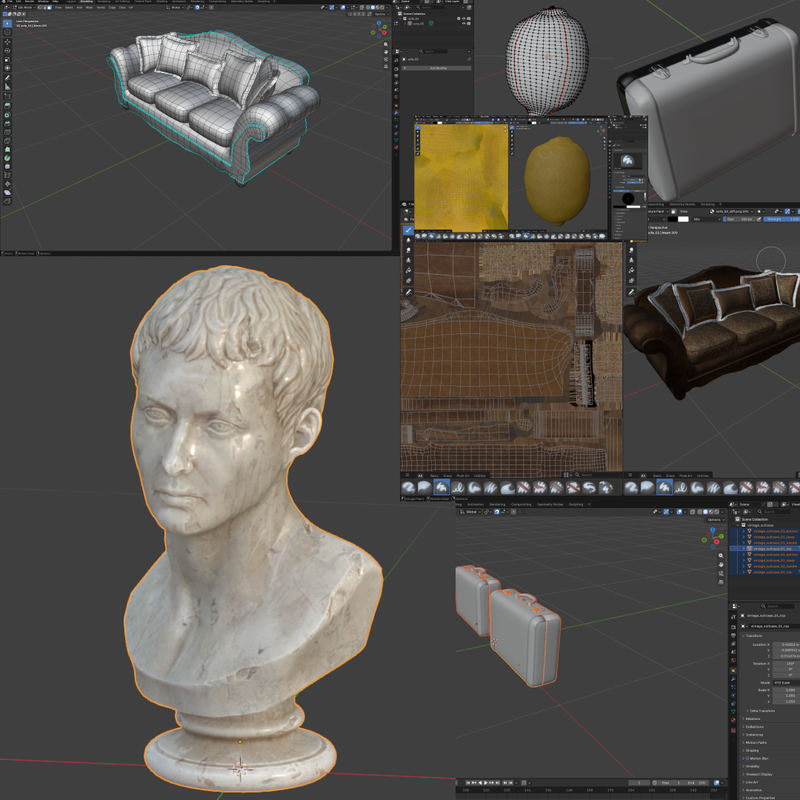Pick the Bevel tool in sofa edit viewport

click(x=7, y=123)
